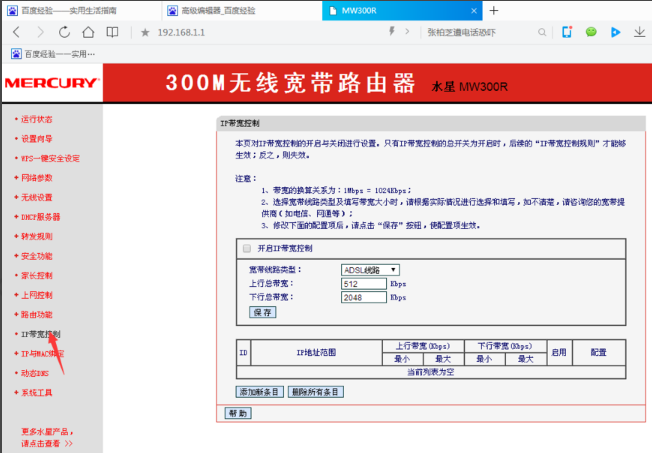The image size is (652, 453).
Task: Enable the 开启IP带宽控制 checkbox
Action: click(x=246, y=248)
